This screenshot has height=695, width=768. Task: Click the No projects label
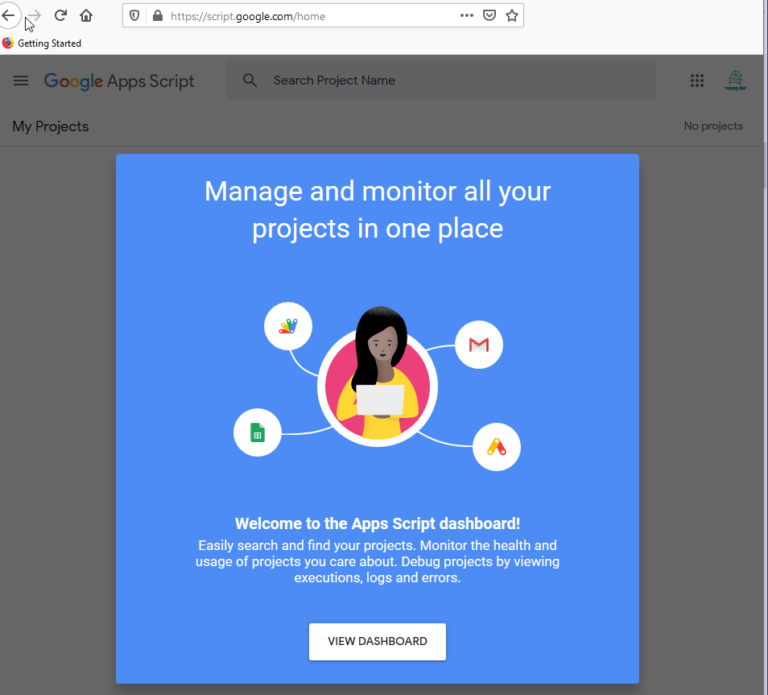(x=713, y=126)
